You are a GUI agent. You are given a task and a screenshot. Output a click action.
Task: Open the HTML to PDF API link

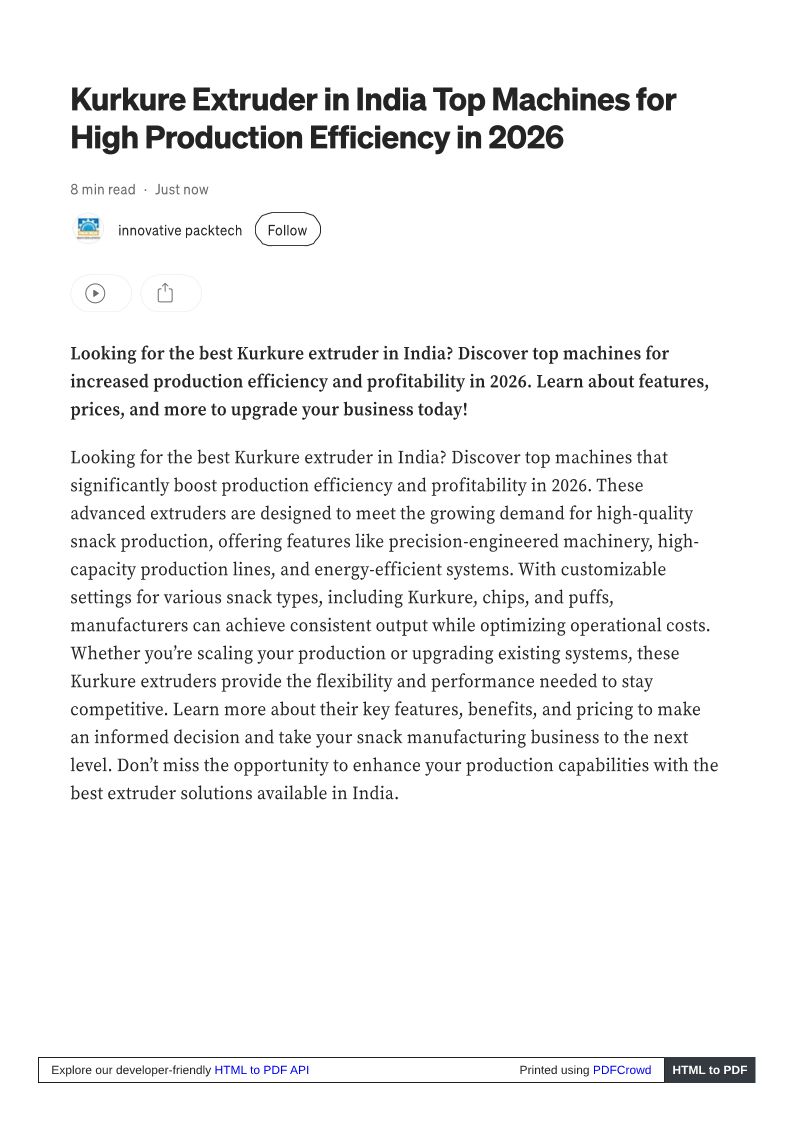pos(261,1070)
